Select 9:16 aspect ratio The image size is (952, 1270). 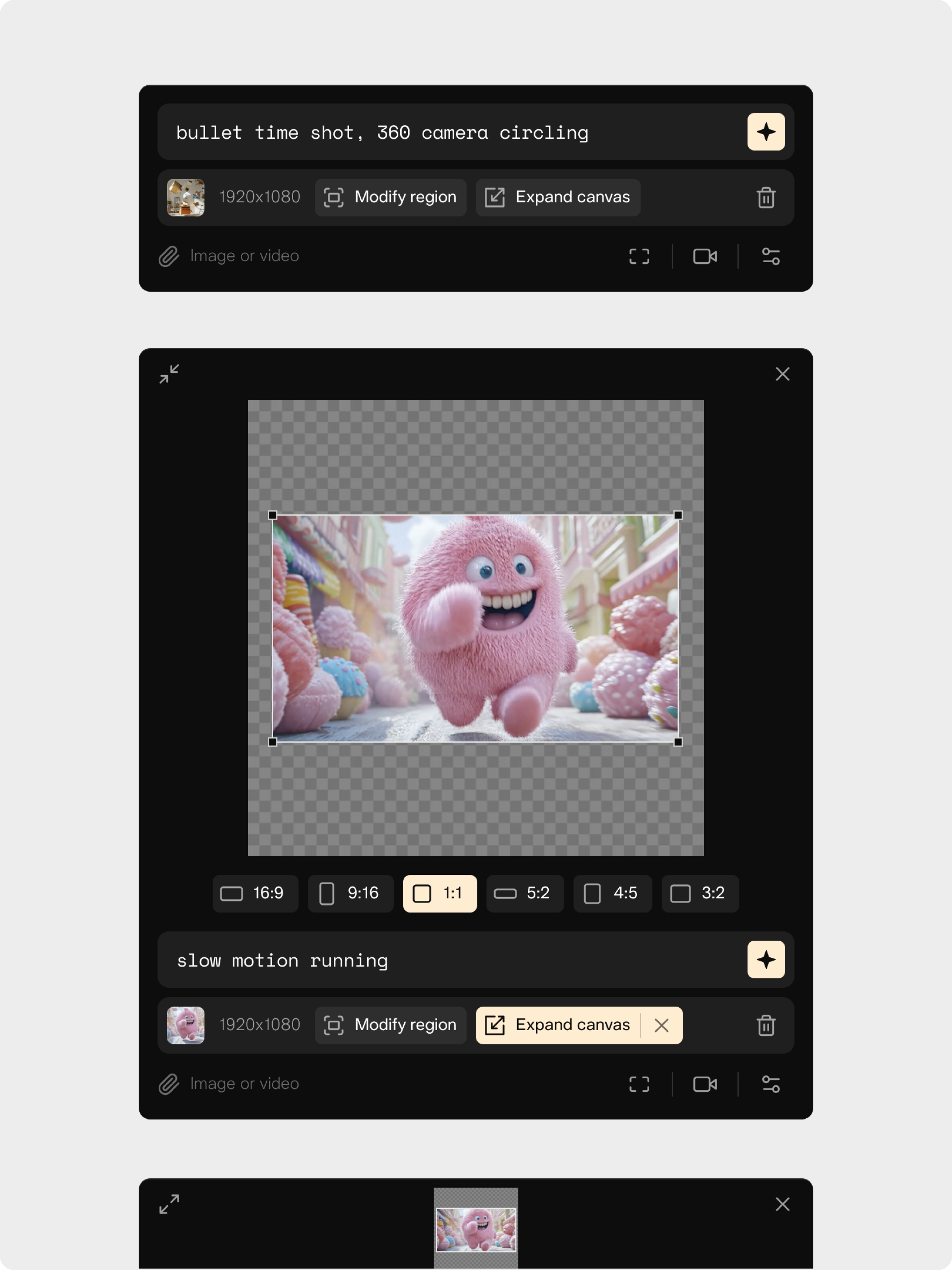(351, 893)
